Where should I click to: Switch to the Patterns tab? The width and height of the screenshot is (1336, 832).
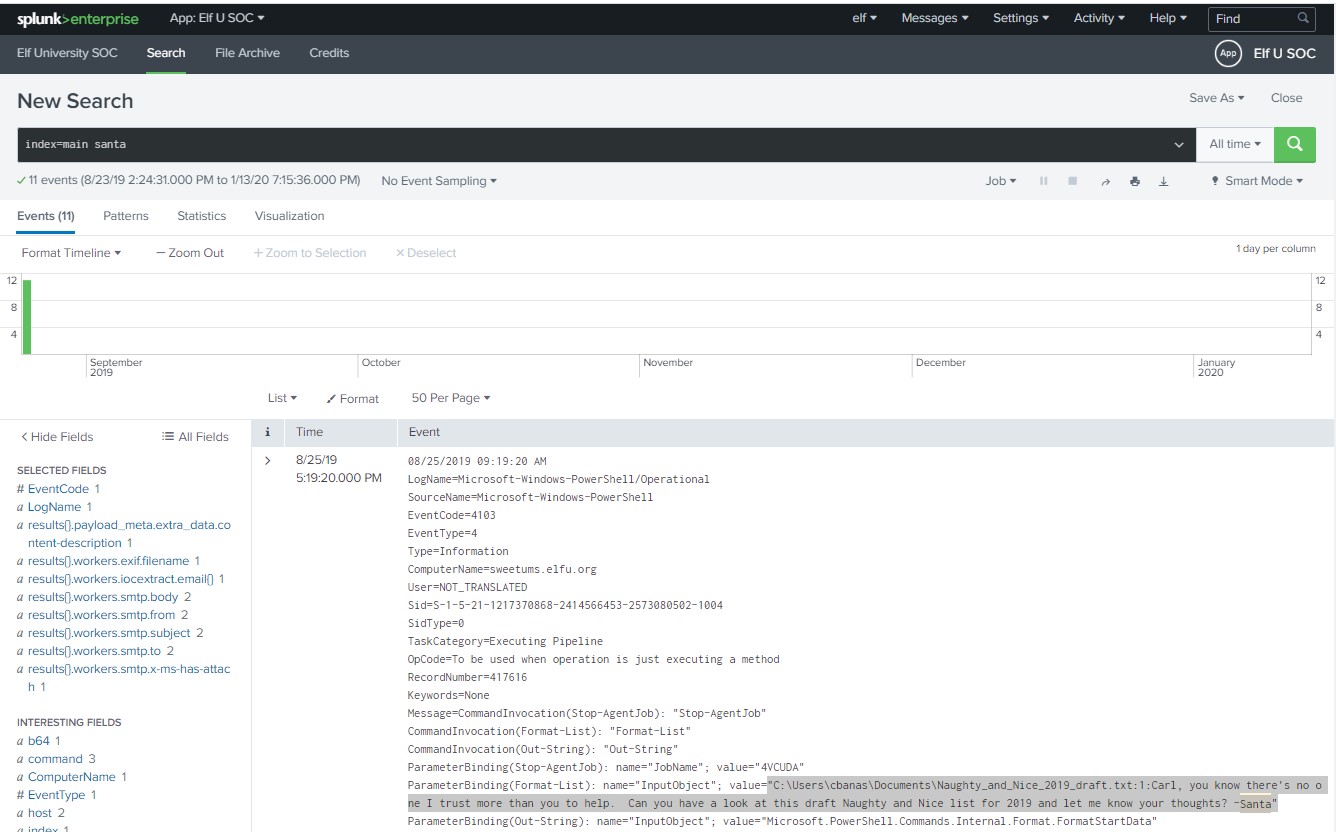(126, 216)
